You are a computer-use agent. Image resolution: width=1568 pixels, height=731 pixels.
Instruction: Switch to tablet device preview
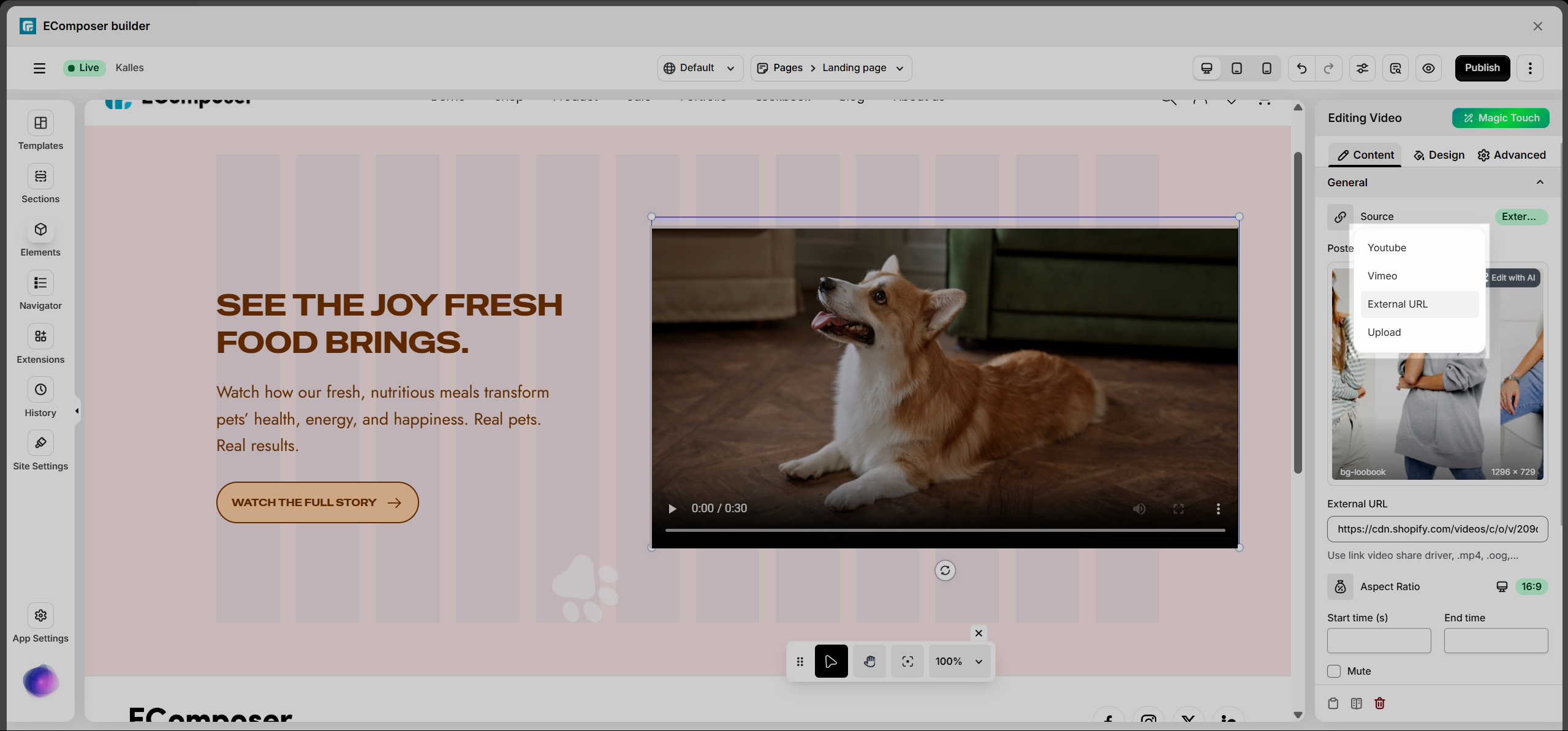1237,68
